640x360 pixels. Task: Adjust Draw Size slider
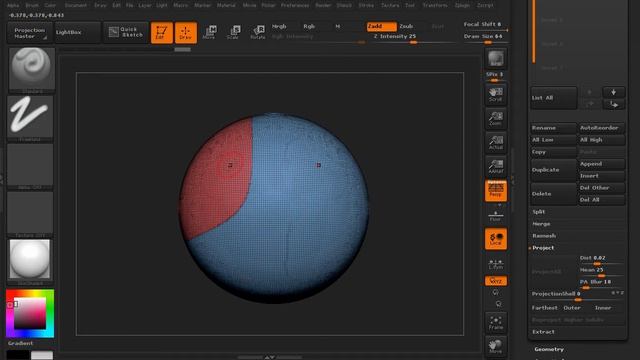coord(485,38)
